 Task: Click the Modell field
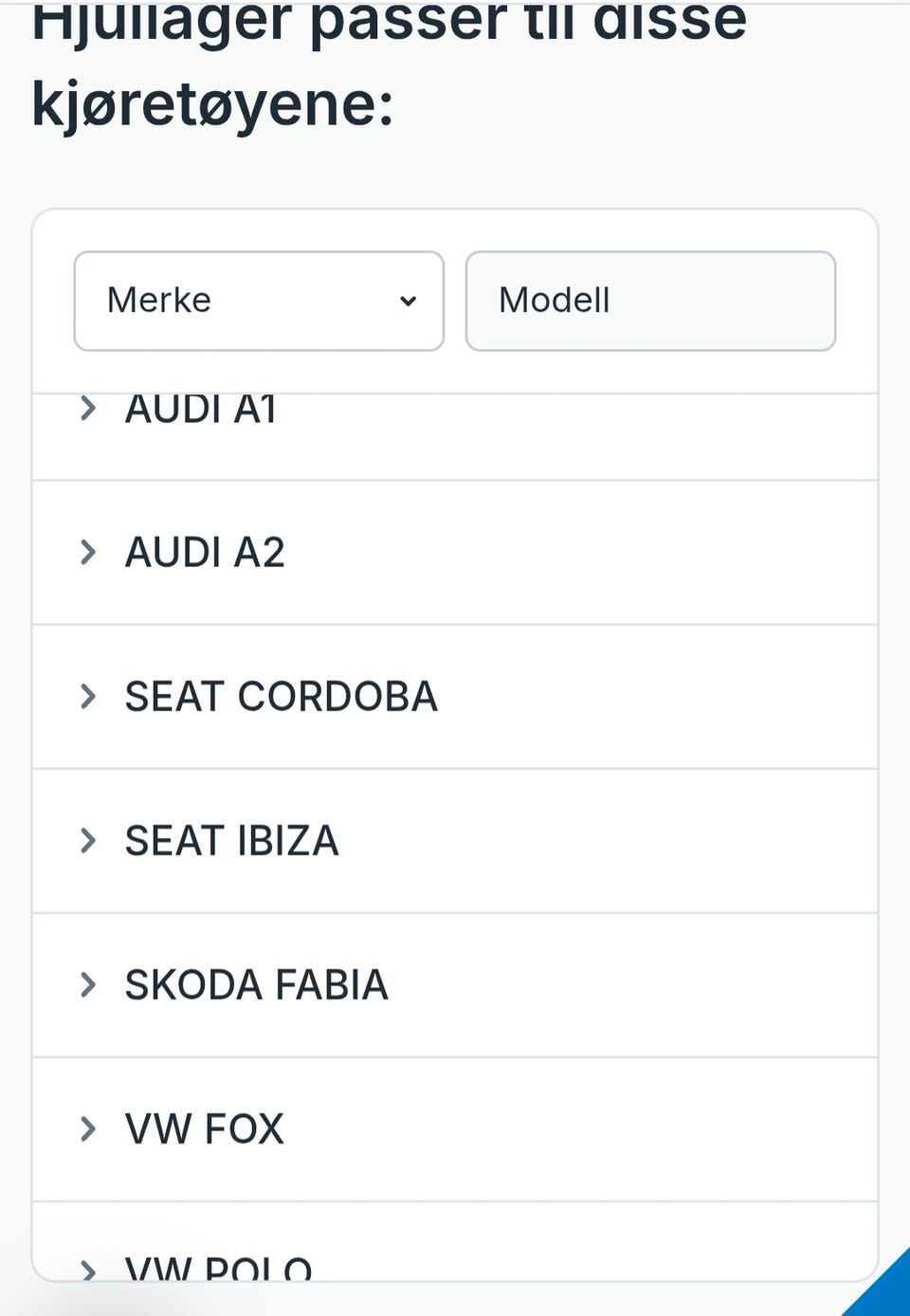pos(650,302)
